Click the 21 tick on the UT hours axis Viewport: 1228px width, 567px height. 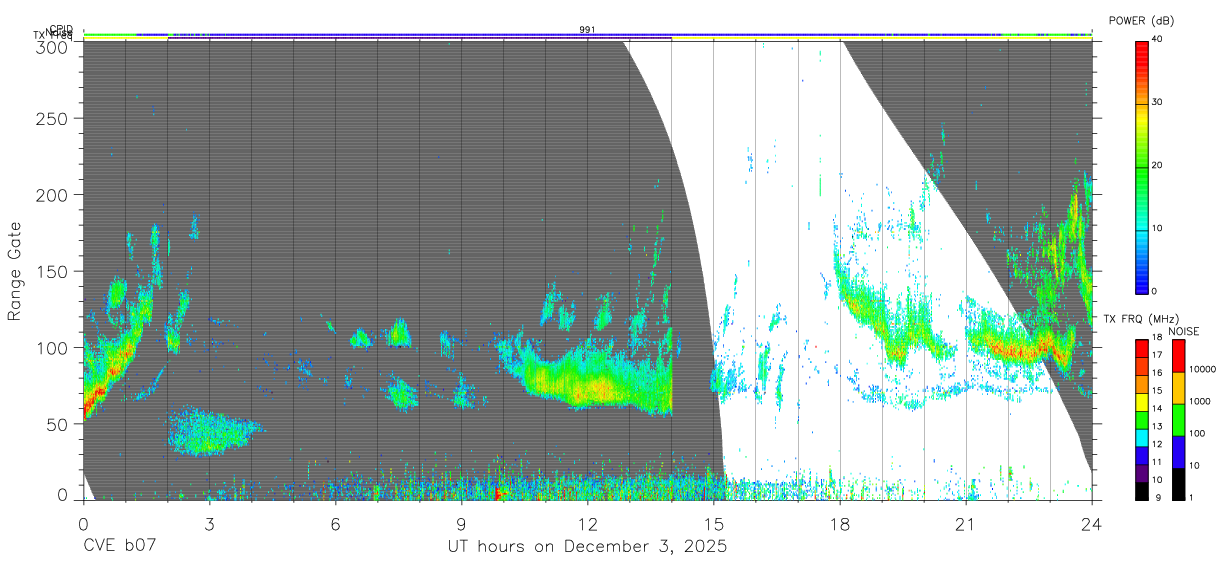(965, 524)
